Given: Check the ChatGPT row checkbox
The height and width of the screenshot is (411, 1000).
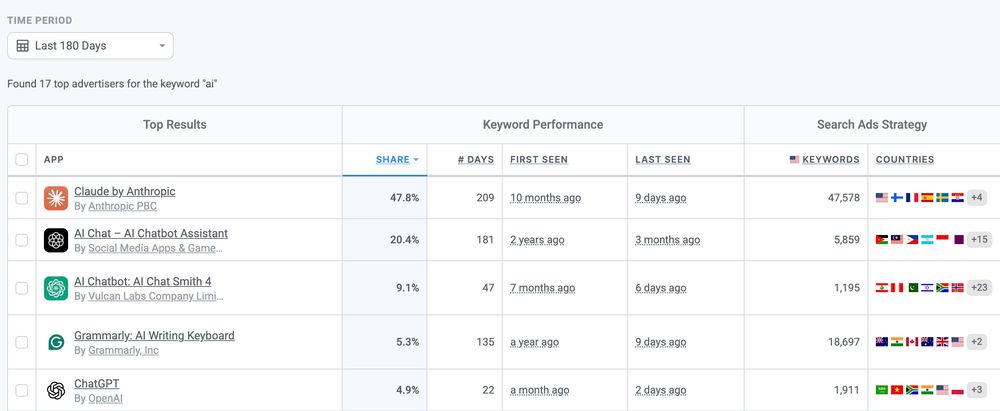Looking at the screenshot, I should [x=22, y=390].
